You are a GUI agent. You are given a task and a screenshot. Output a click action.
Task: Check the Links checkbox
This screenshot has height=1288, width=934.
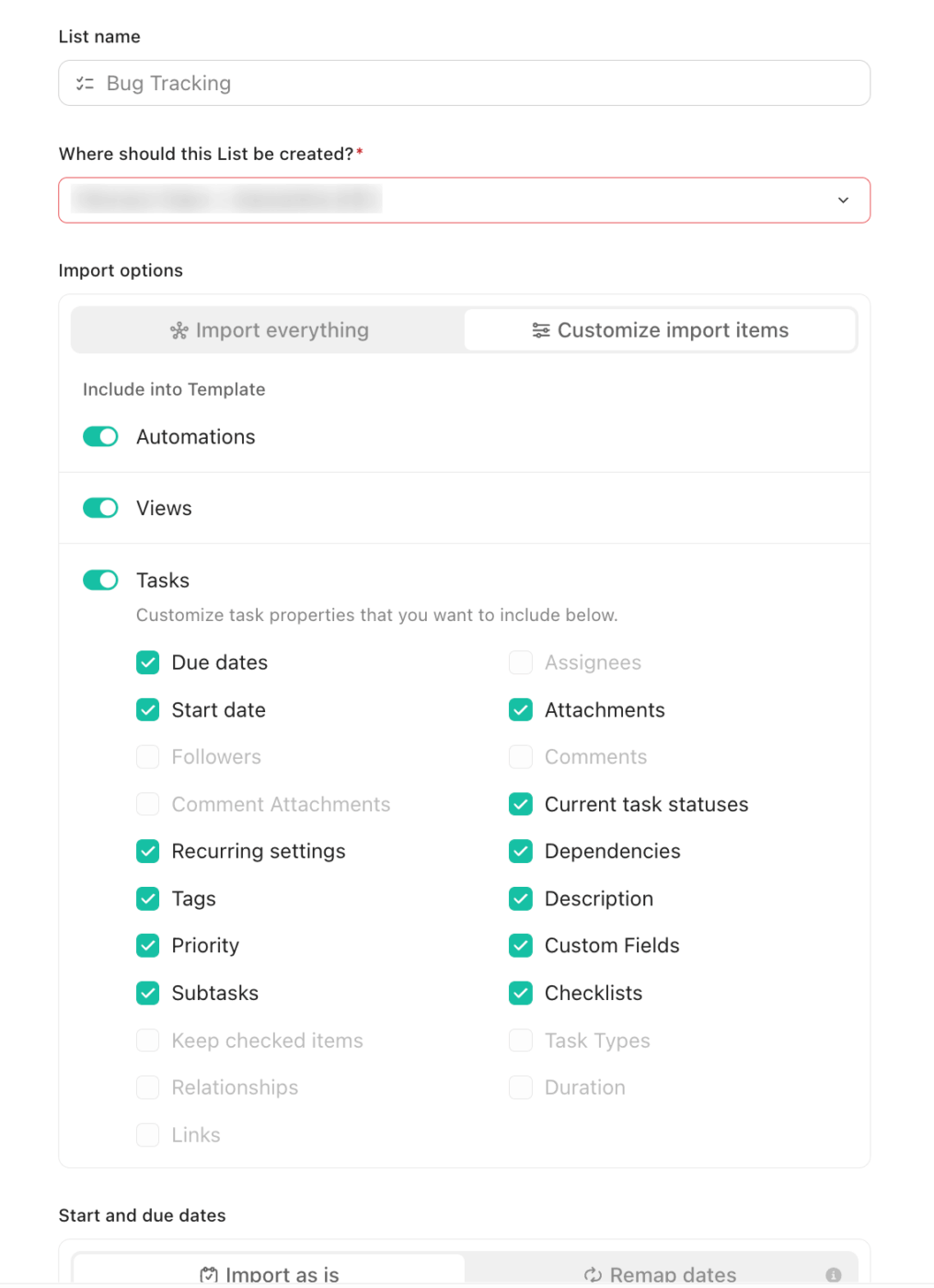(x=147, y=1134)
